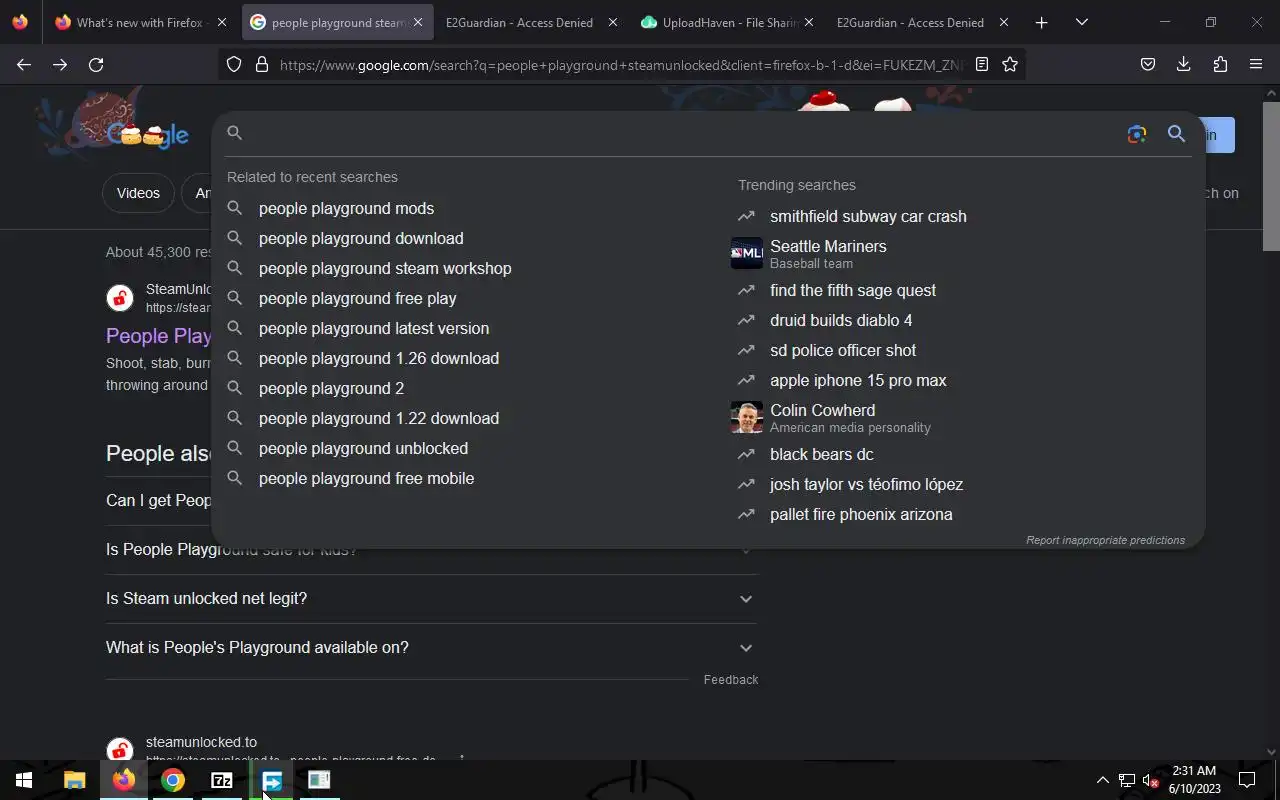Open Firefox downloads panel icon
This screenshot has width=1280, height=800.
pyautogui.click(x=1183, y=64)
